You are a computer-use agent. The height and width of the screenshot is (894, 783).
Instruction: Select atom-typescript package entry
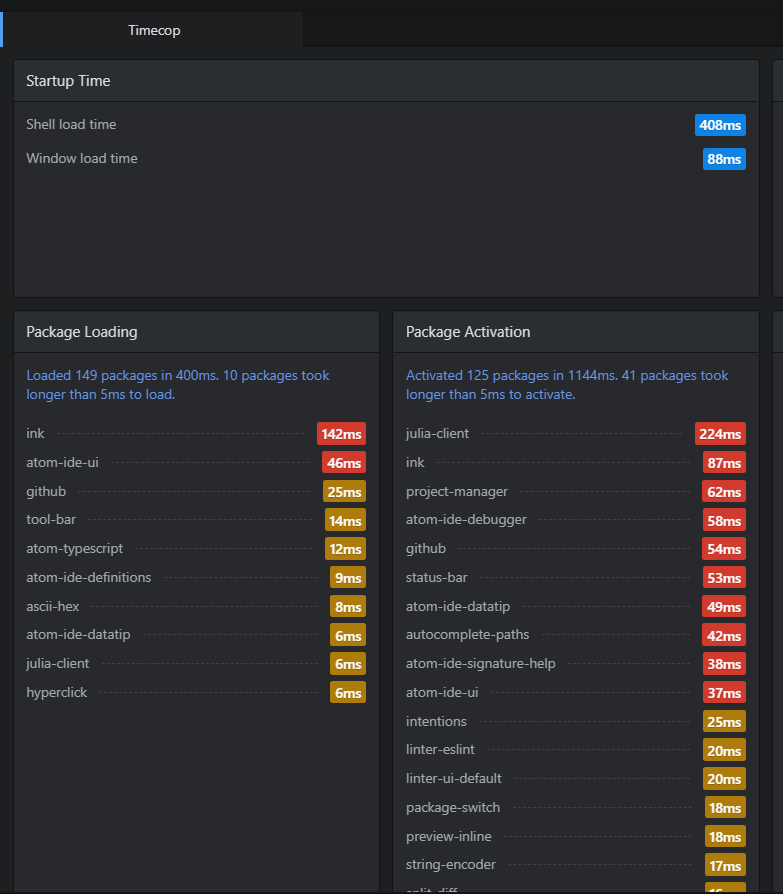75,549
